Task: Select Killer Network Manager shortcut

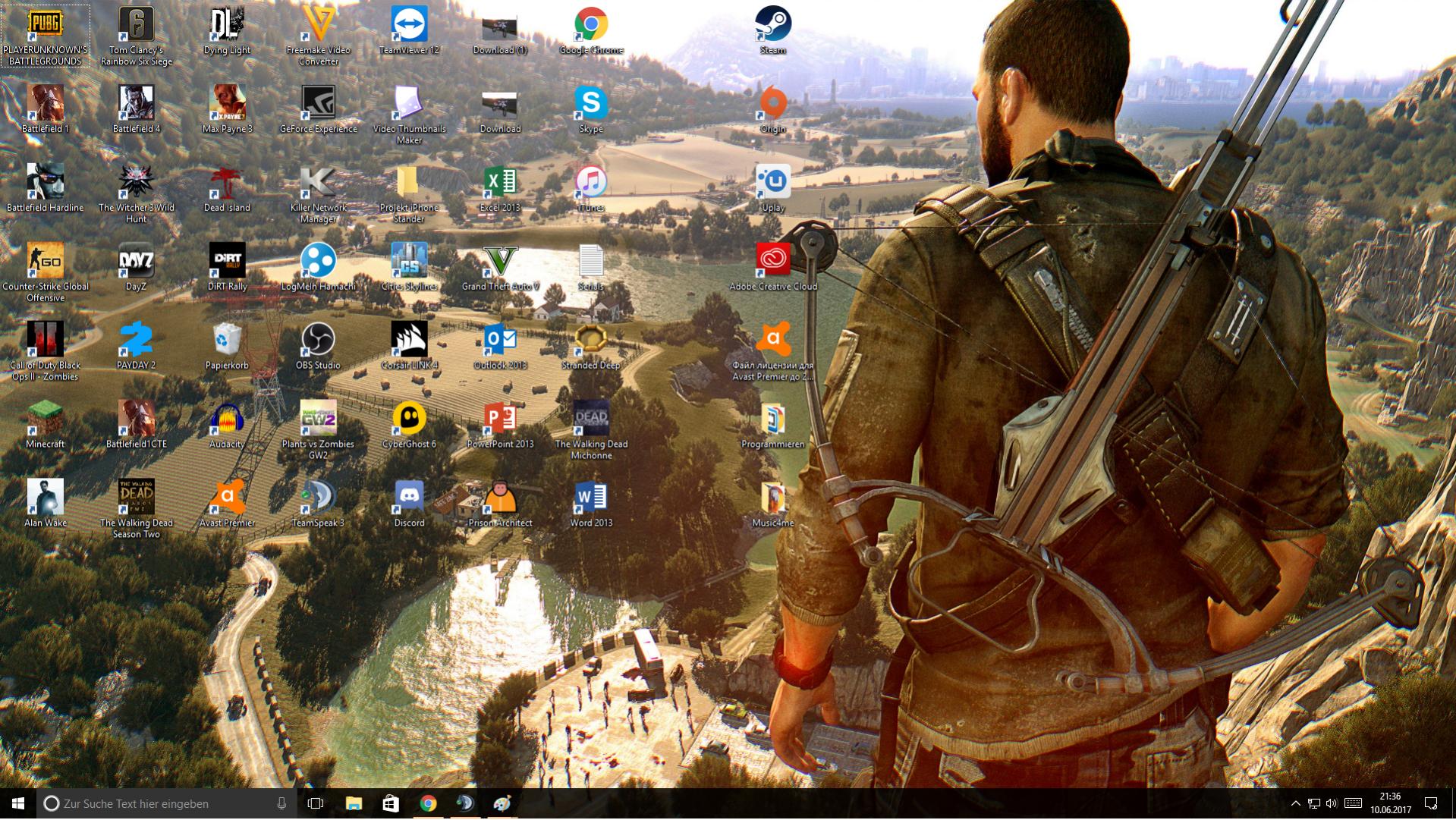Action: (x=318, y=193)
